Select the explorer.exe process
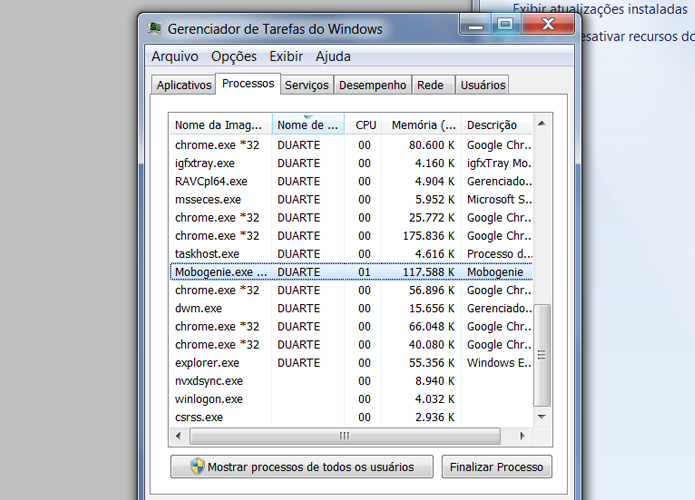 [351, 363]
